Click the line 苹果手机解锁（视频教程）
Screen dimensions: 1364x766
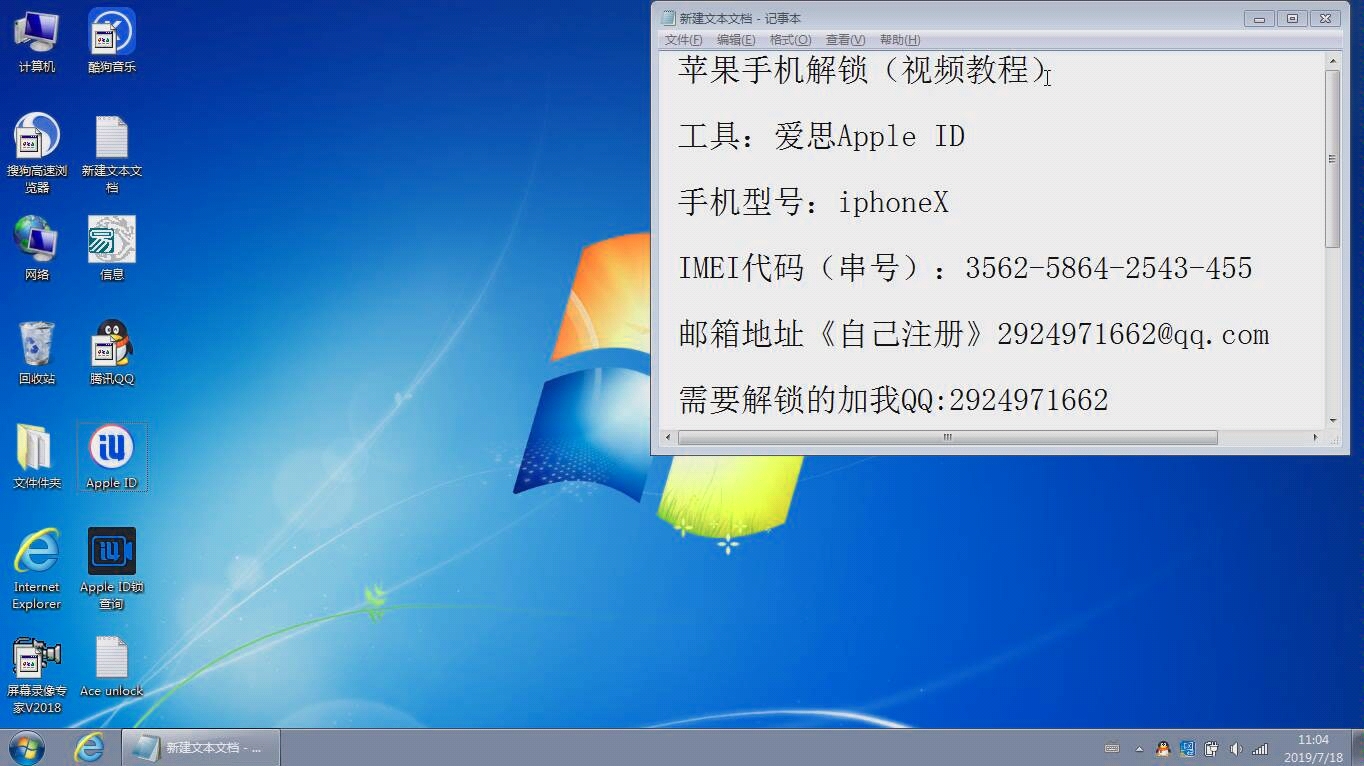pos(862,70)
